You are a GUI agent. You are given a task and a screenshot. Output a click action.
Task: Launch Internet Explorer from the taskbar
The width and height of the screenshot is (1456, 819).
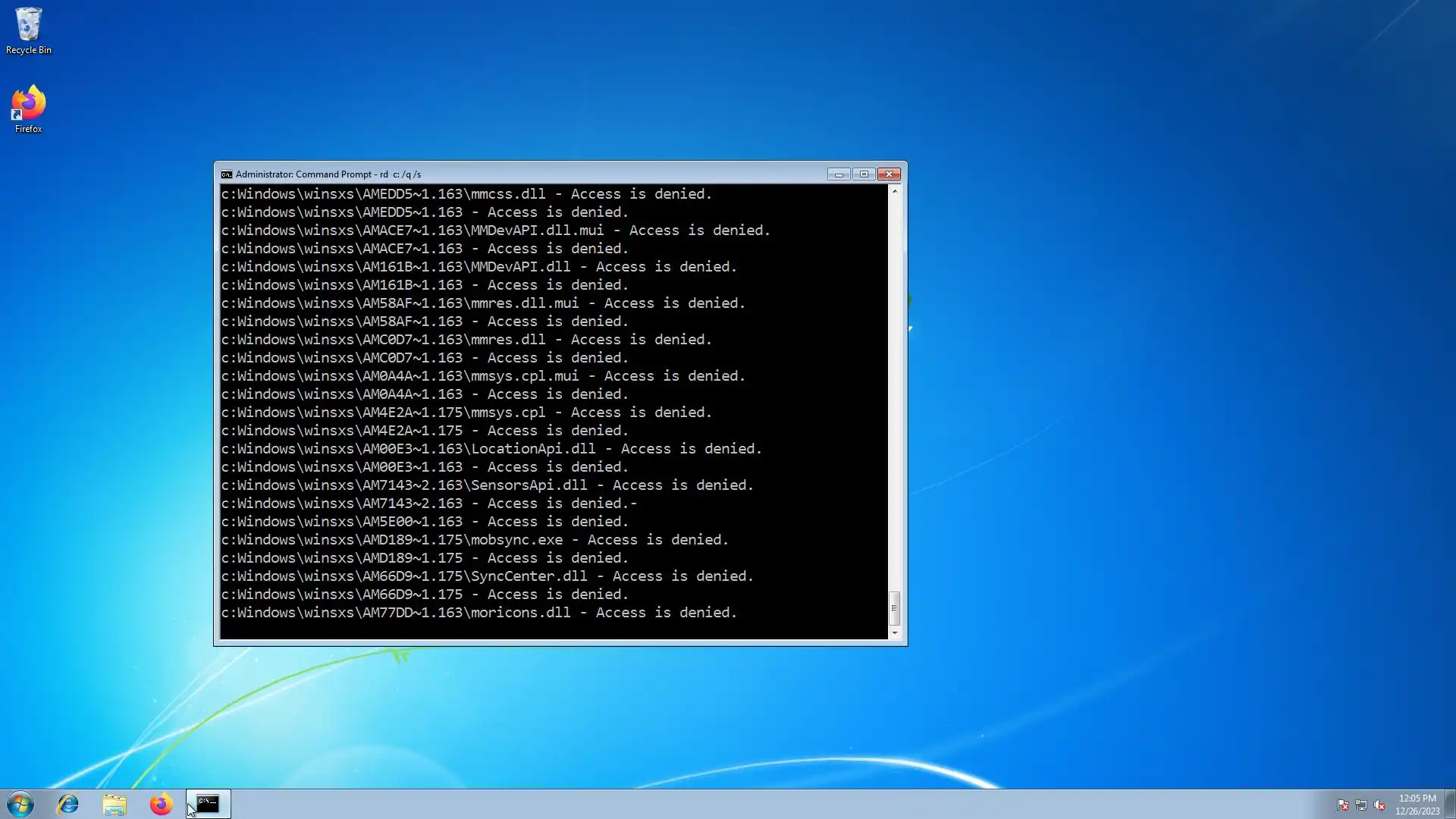coord(68,804)
